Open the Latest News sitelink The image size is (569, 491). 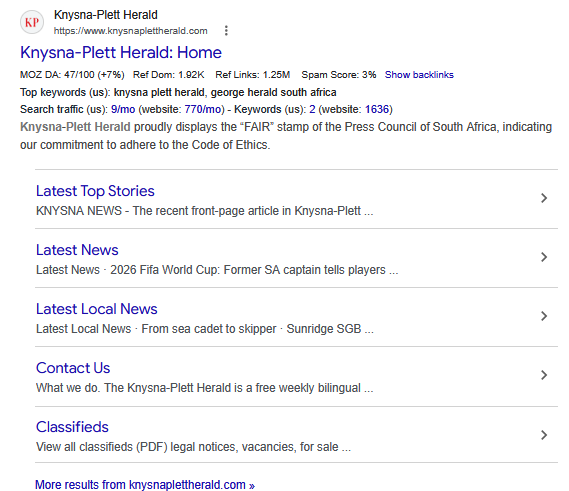77,250
